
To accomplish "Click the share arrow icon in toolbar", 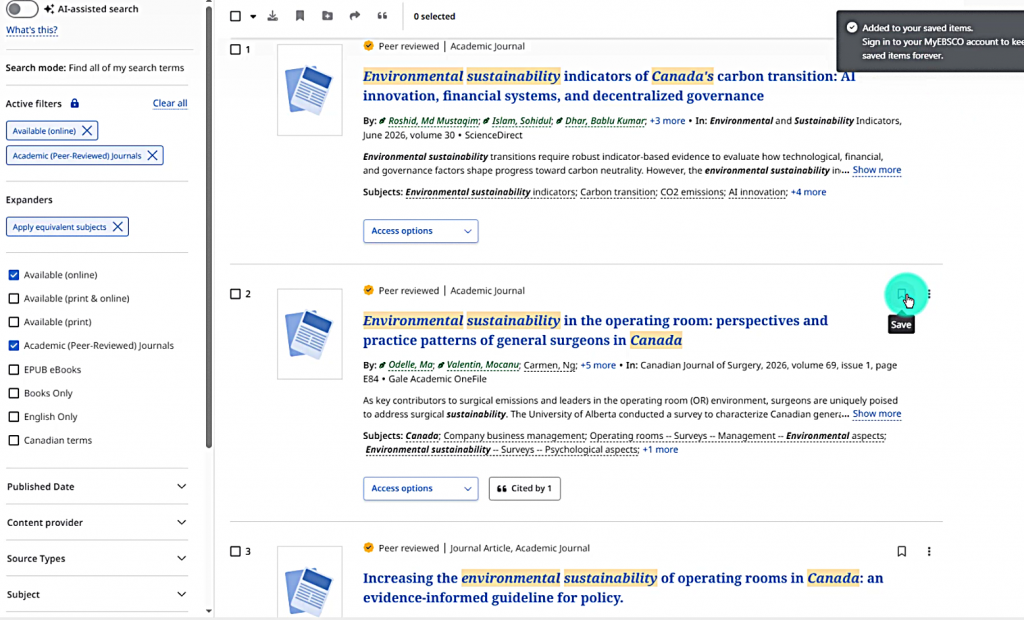I will pos(355,16).
